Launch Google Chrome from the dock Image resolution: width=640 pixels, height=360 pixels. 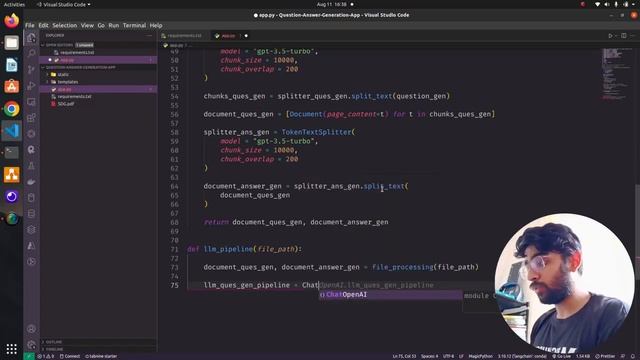click(11, 109)
